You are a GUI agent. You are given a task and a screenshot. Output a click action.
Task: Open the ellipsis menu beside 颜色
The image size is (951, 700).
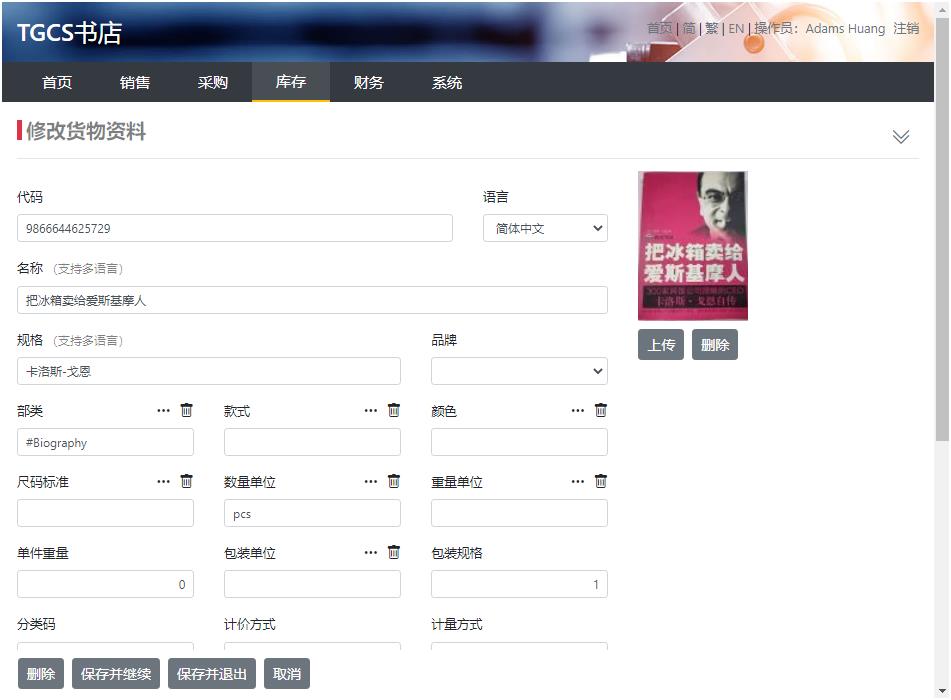578,411
